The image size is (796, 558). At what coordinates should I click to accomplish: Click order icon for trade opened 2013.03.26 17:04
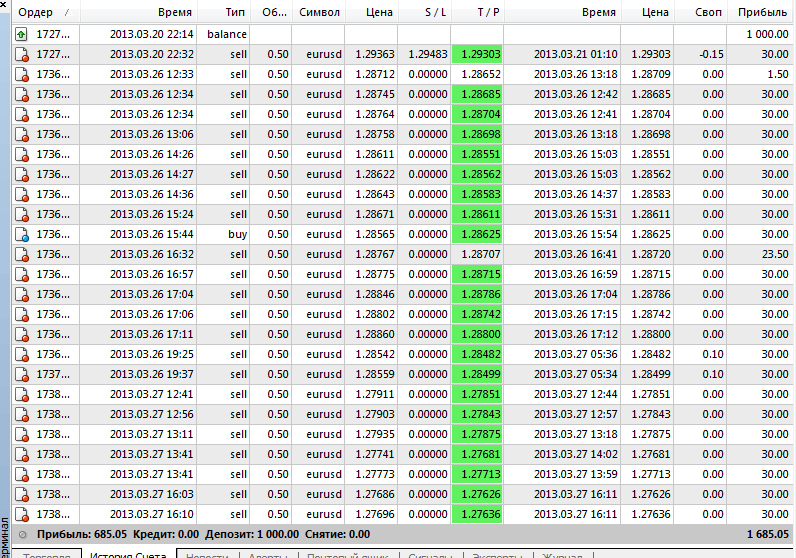22,294
